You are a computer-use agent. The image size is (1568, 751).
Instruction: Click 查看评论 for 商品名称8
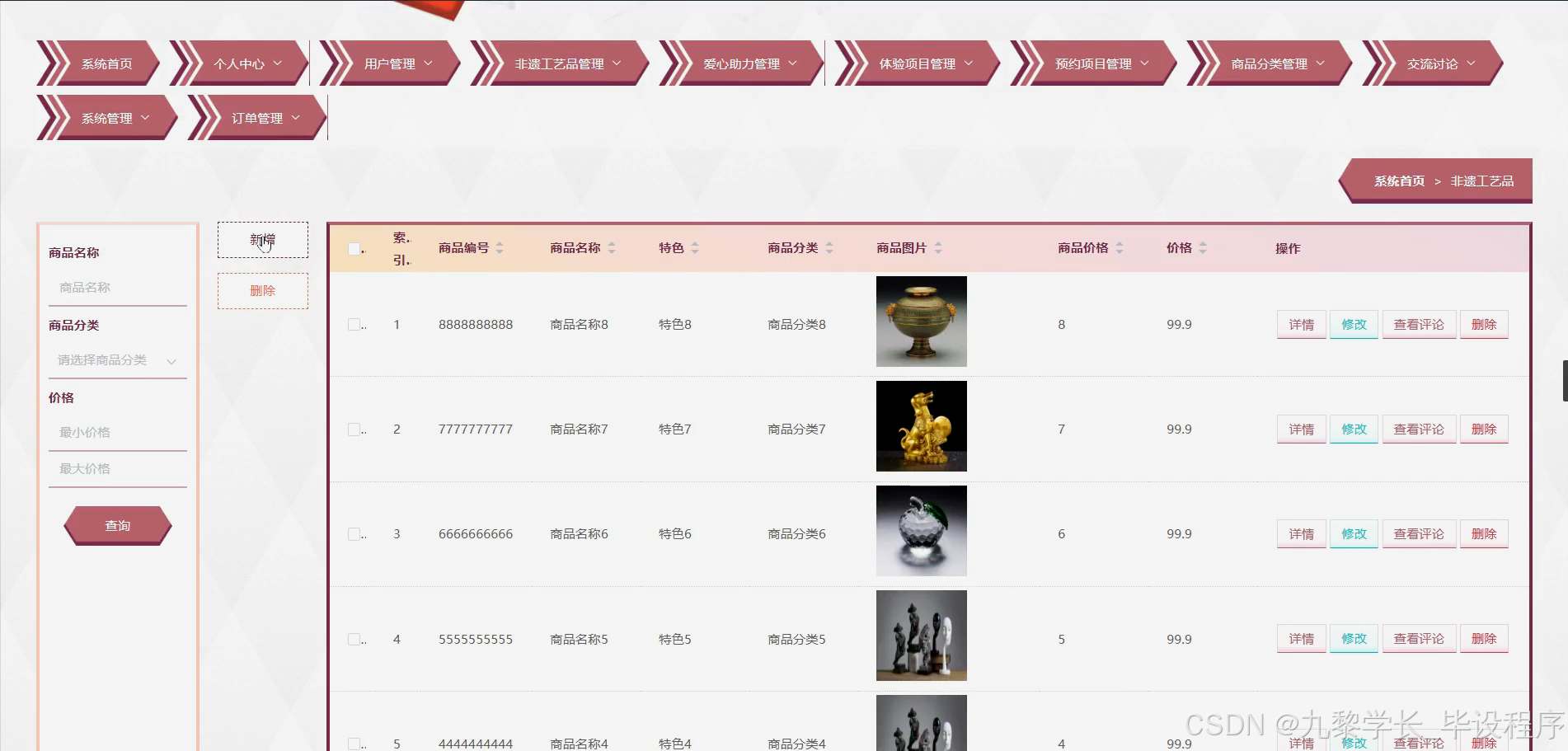[1419, 325]
